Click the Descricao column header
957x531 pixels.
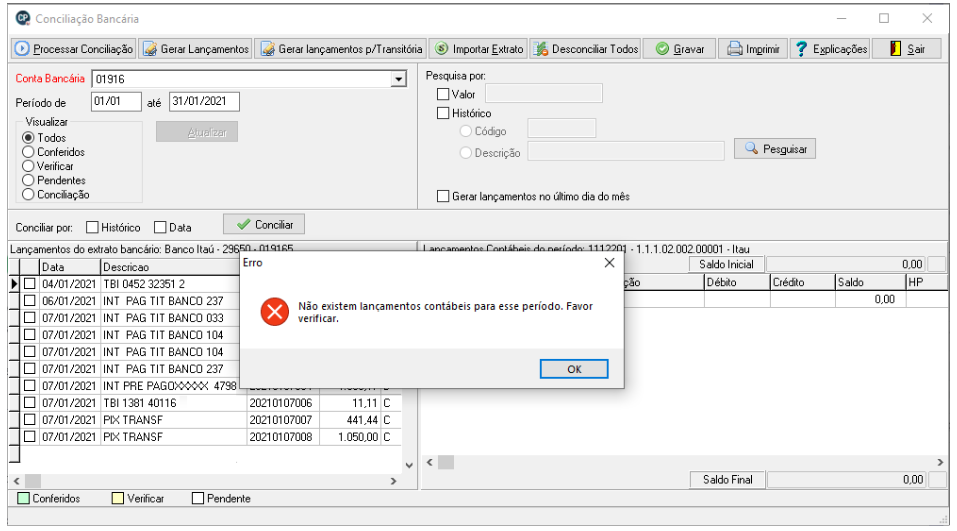tap(170, 267)
